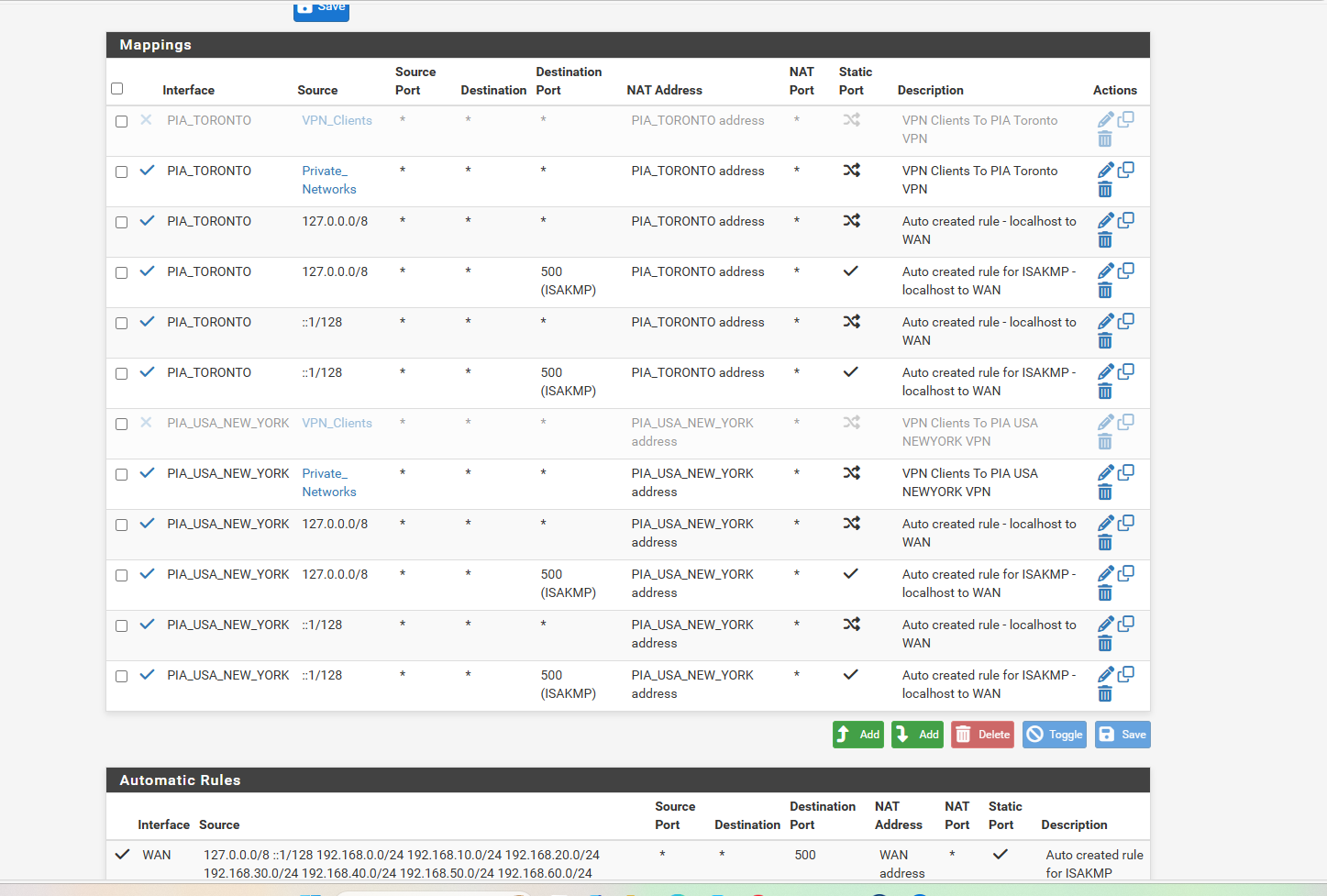Tick checkbox for PIA_TORONTO VPN_Clients row
1327x896 pixels.
coord(121,121)
